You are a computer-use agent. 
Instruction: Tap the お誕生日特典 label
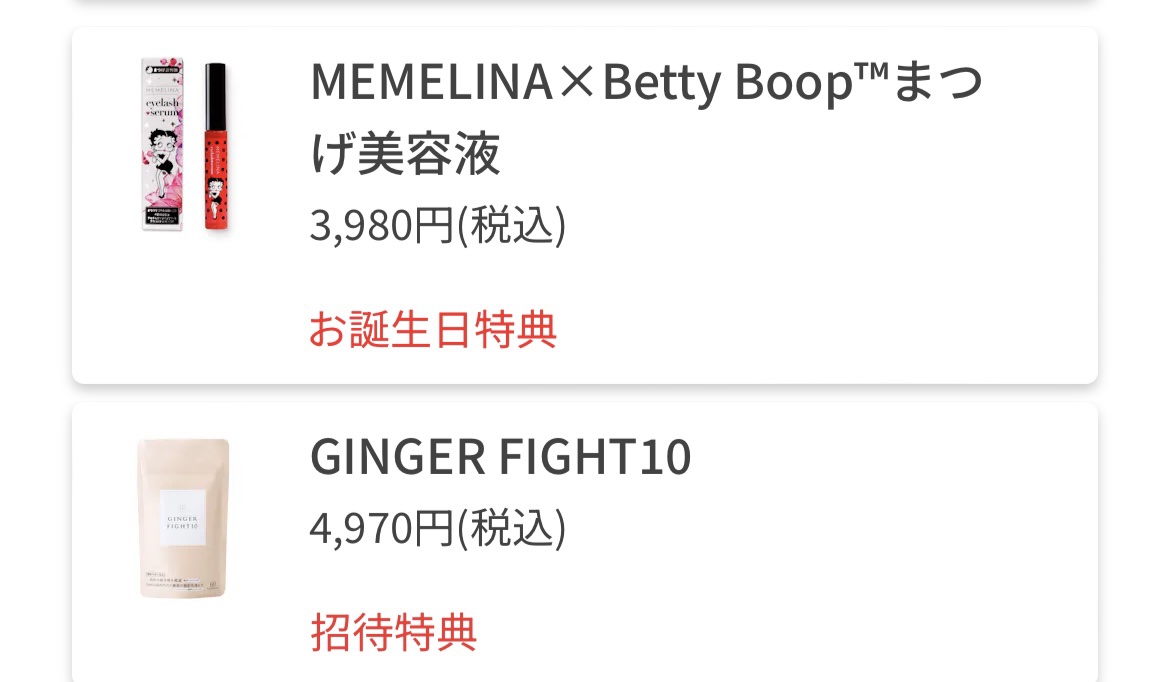(432, 329)
